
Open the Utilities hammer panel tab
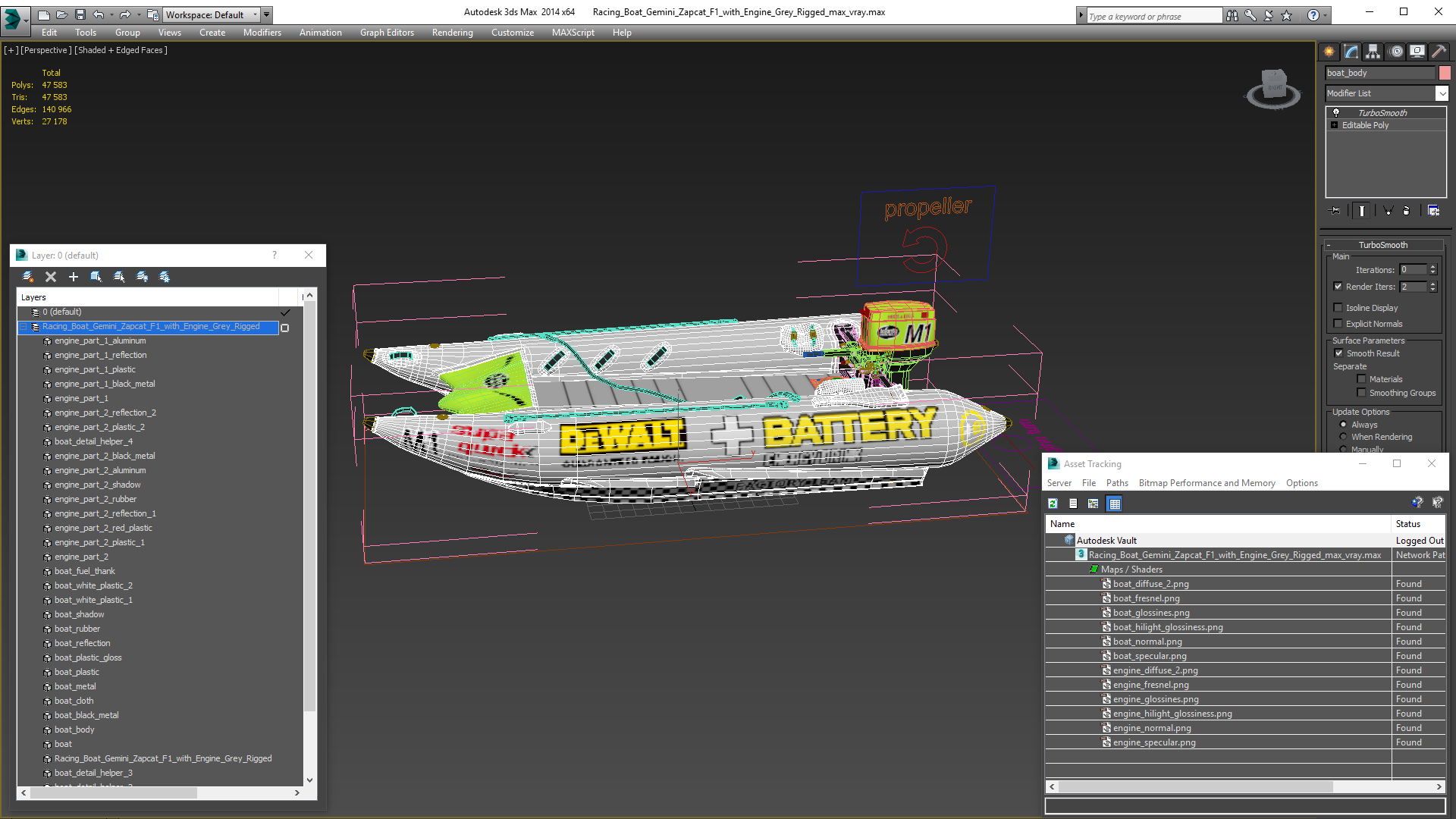click(1439, 52)
